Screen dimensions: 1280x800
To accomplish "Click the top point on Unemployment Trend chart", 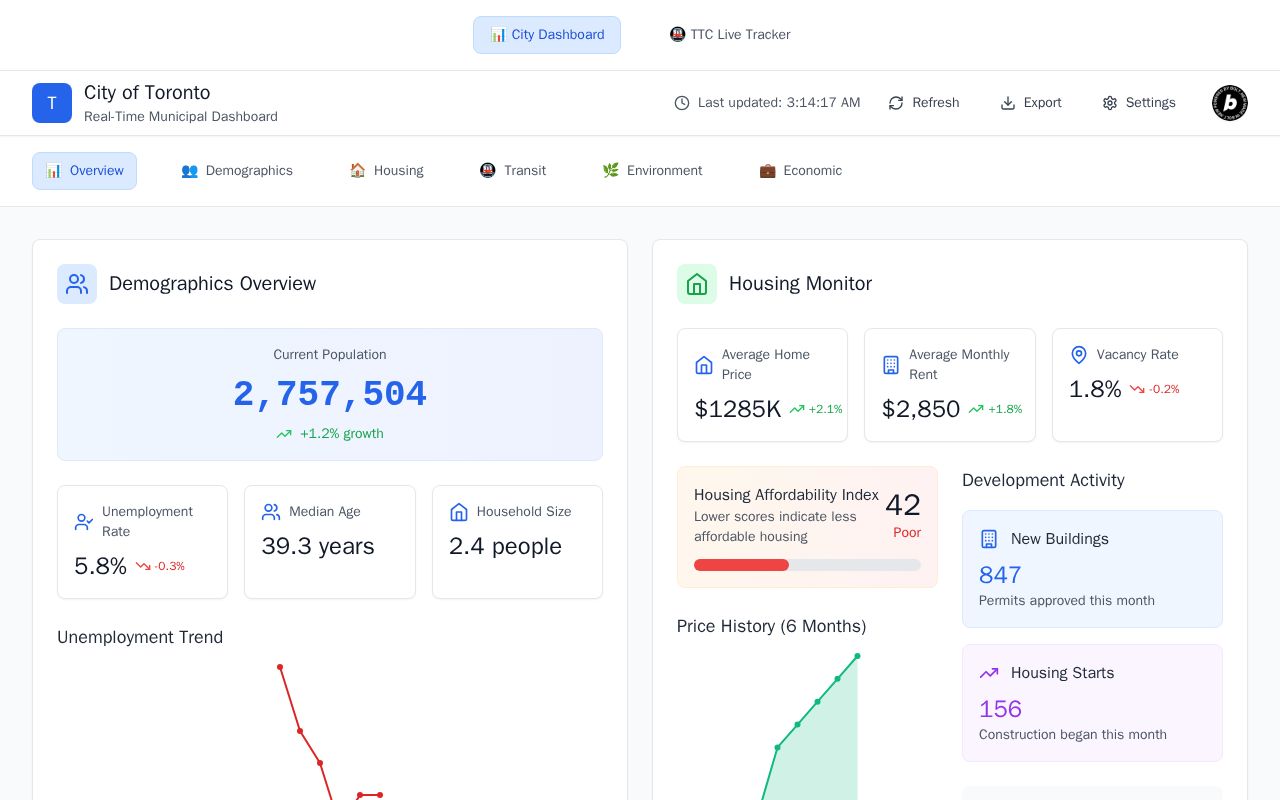I will click(x=280, y=667).
